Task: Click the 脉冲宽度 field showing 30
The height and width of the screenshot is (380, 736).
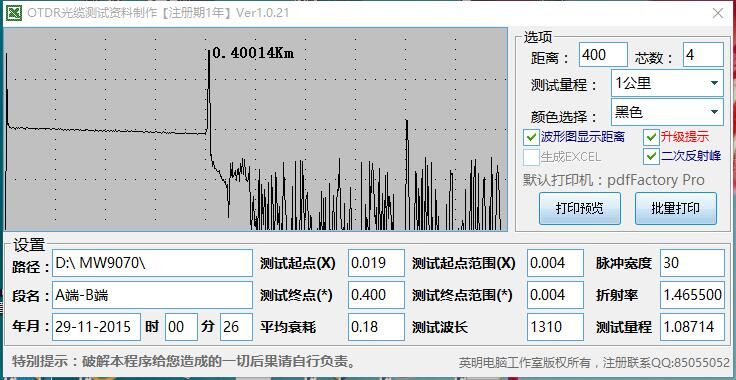Action: [692, 263]
